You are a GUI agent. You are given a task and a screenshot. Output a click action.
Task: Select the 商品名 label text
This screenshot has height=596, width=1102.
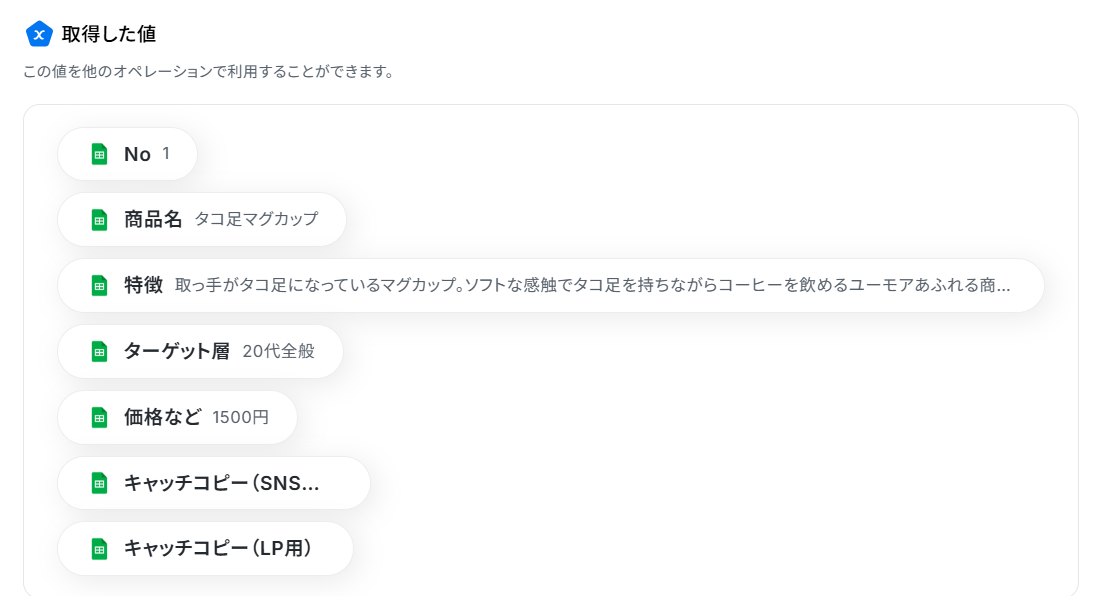pyautogui.click(x=153, y=219)
